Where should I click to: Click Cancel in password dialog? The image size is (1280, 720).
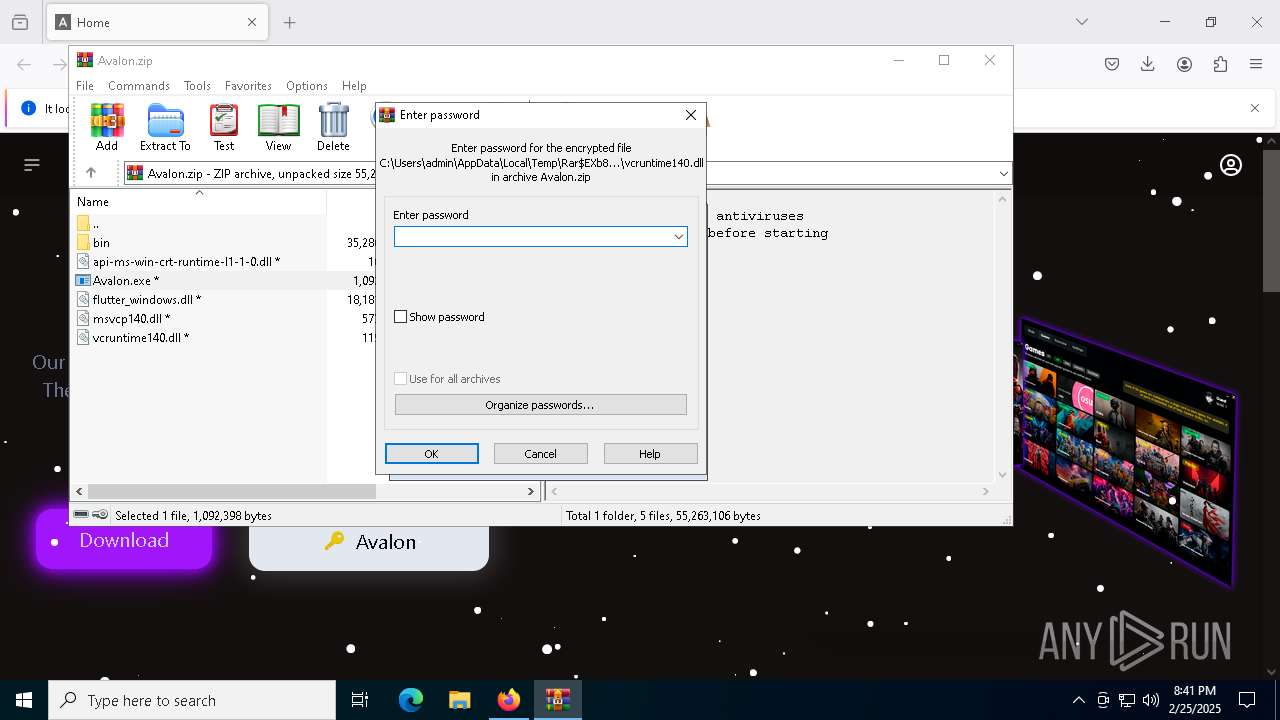point(541,454)
